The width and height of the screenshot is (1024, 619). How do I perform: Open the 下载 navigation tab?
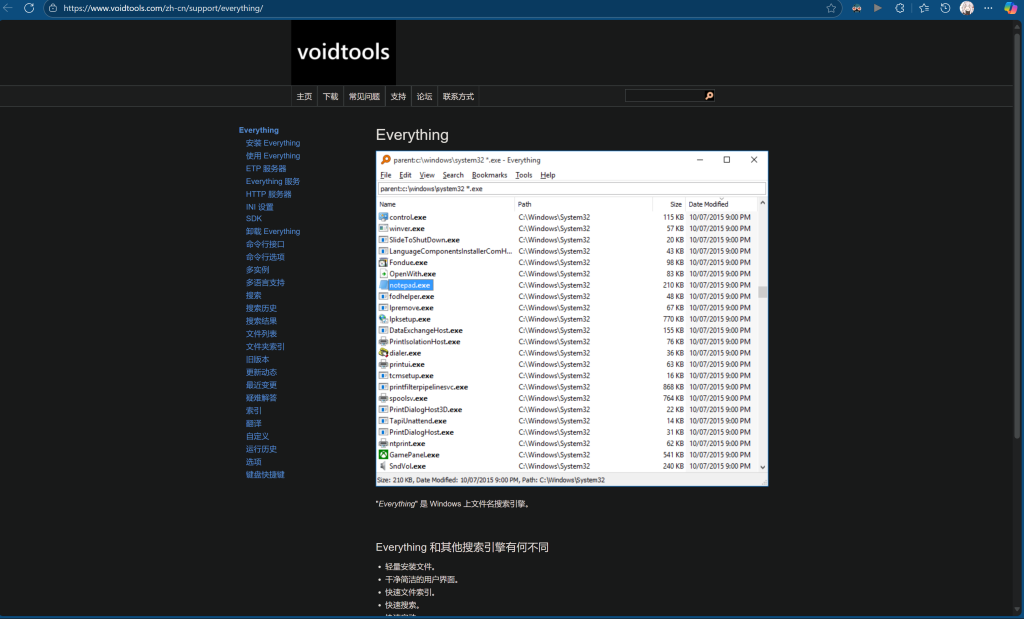330,96
